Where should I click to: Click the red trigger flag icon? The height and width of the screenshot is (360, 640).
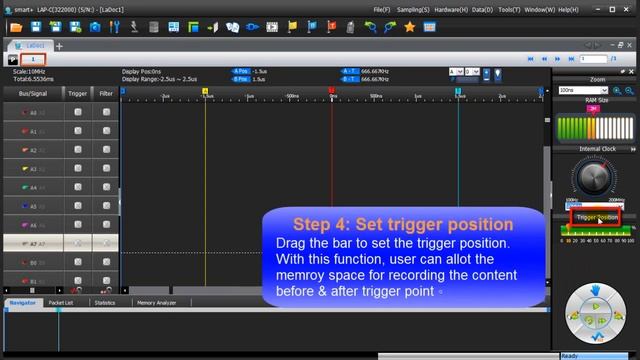click(x=331, y=27)
